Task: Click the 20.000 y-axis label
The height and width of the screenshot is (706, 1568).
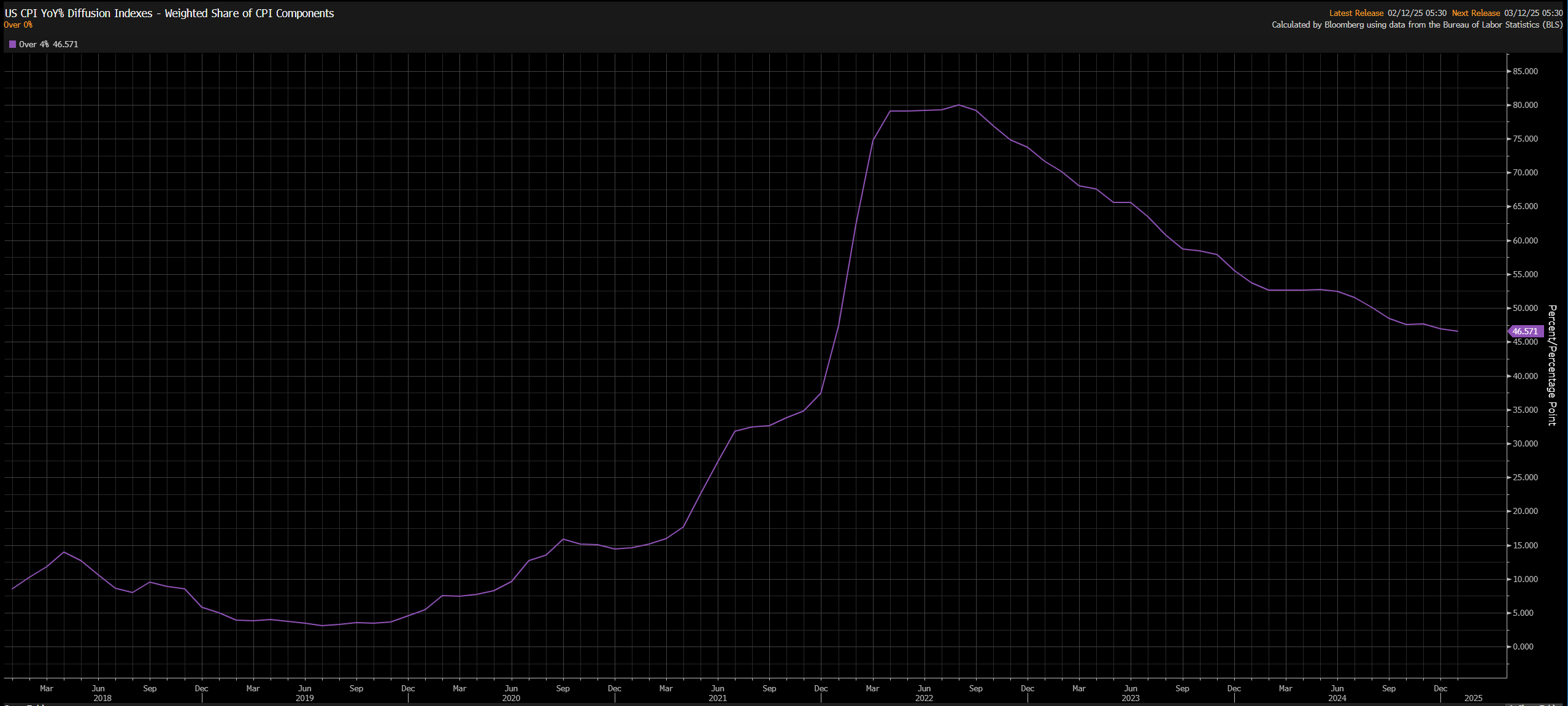Action: point(1525,512)
